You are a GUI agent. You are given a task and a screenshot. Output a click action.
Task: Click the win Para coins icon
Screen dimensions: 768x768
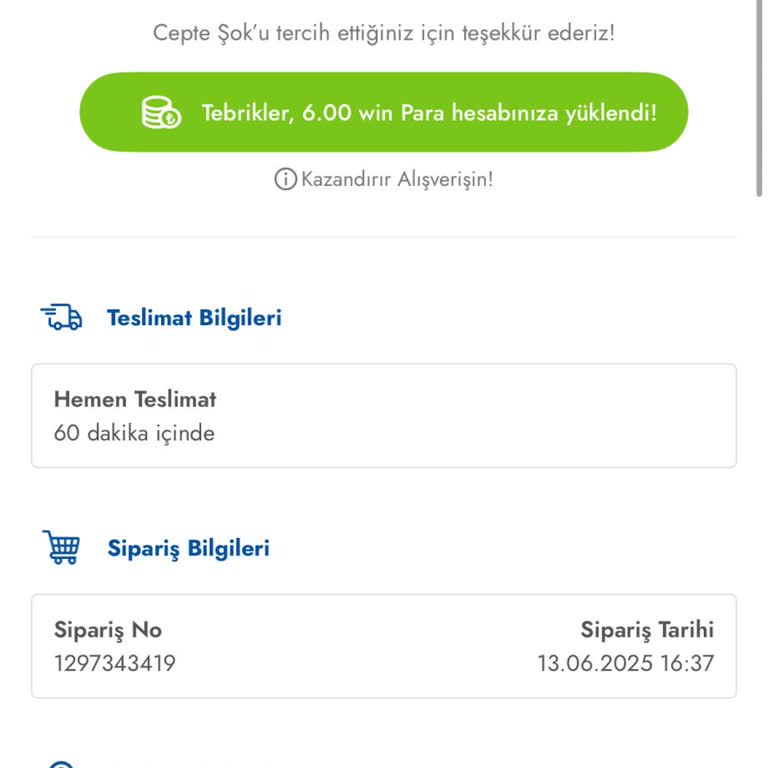160,113
